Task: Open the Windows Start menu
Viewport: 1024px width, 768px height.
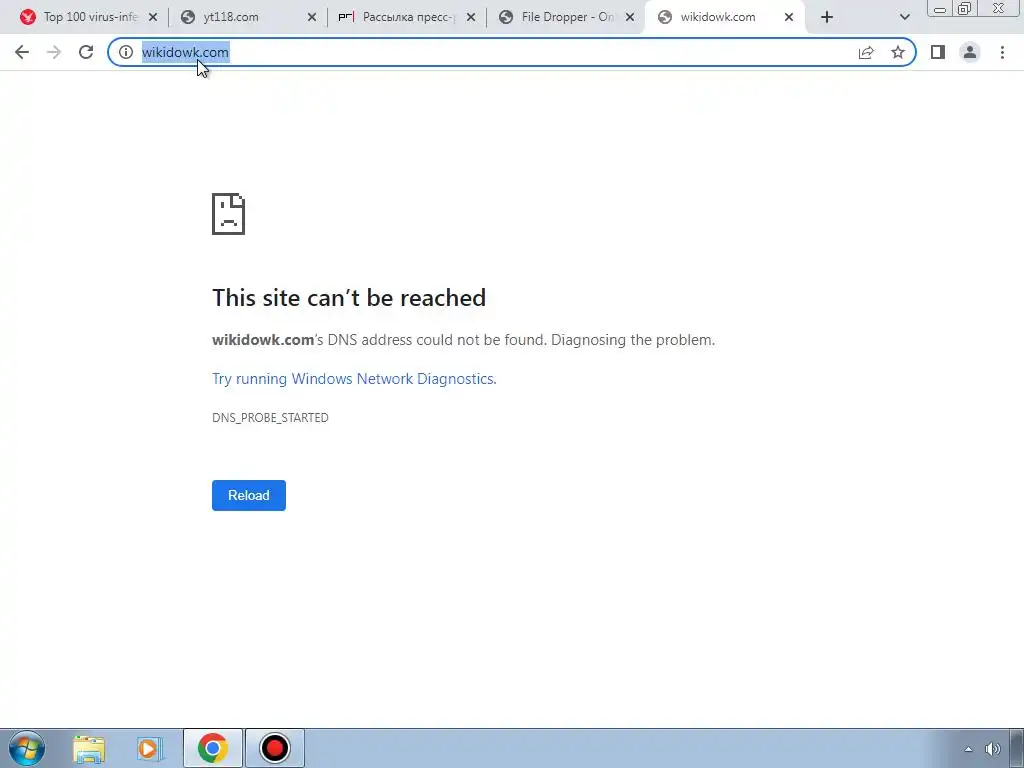Action: 27,748
